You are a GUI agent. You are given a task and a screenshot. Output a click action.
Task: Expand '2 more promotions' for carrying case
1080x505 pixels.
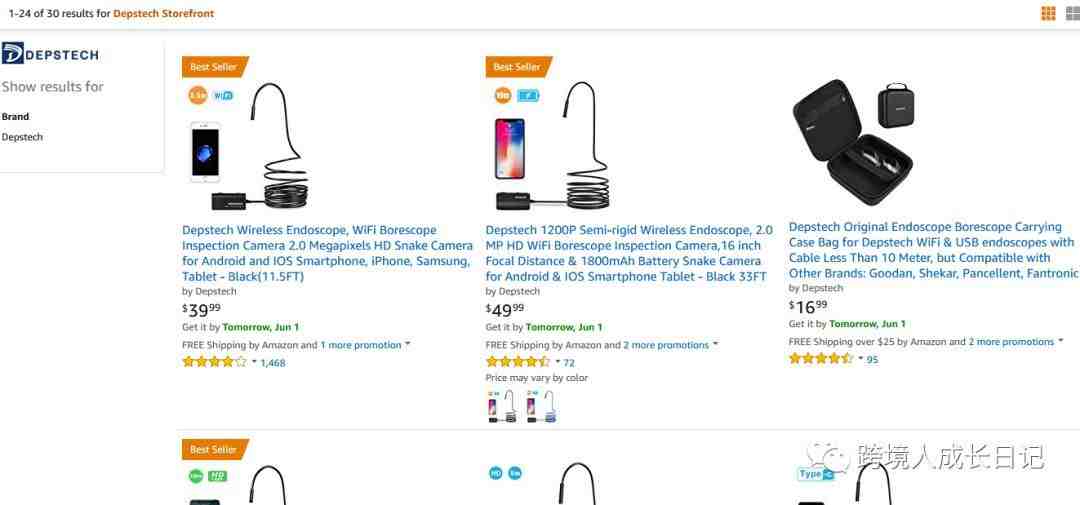(1061, 342)
